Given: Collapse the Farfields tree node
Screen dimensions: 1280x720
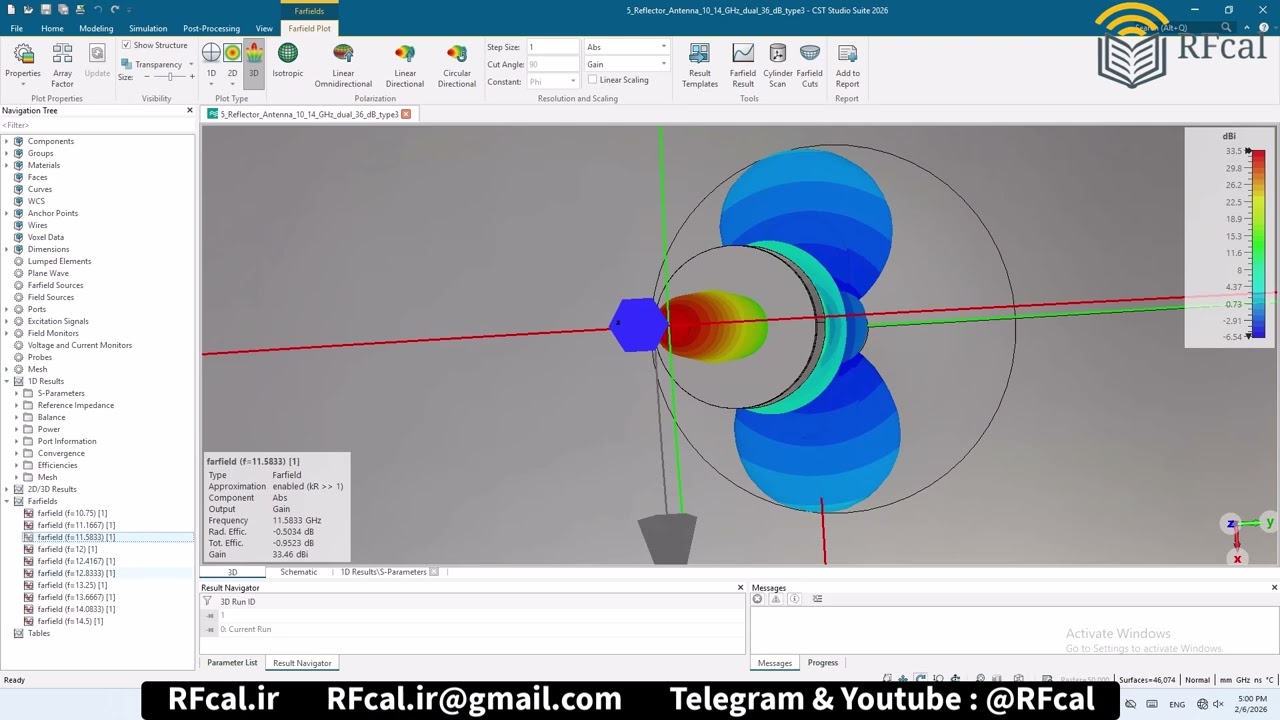Looking at the screenshot, I should coord(7,501).
